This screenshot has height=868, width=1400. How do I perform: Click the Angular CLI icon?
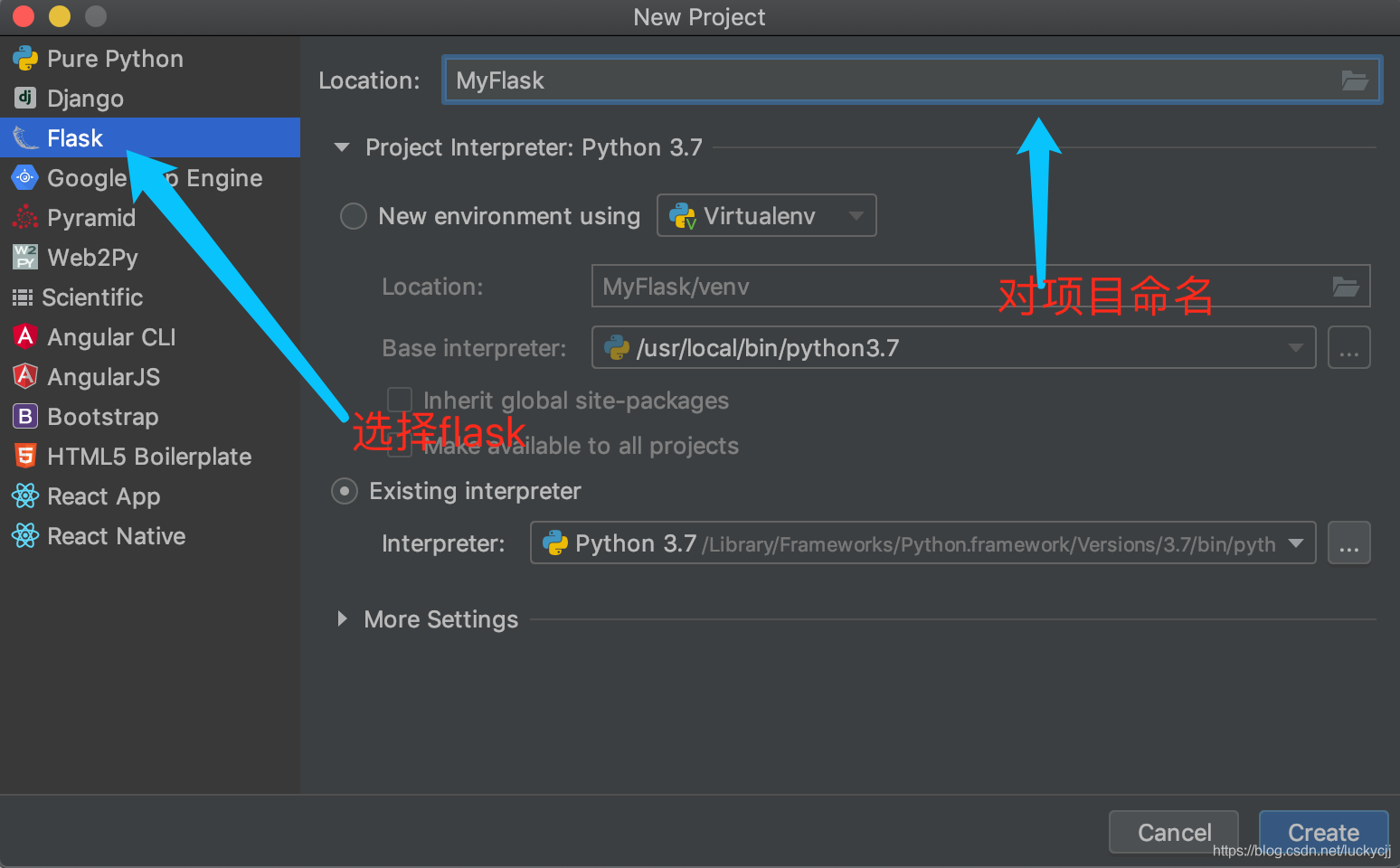point(25,336)
